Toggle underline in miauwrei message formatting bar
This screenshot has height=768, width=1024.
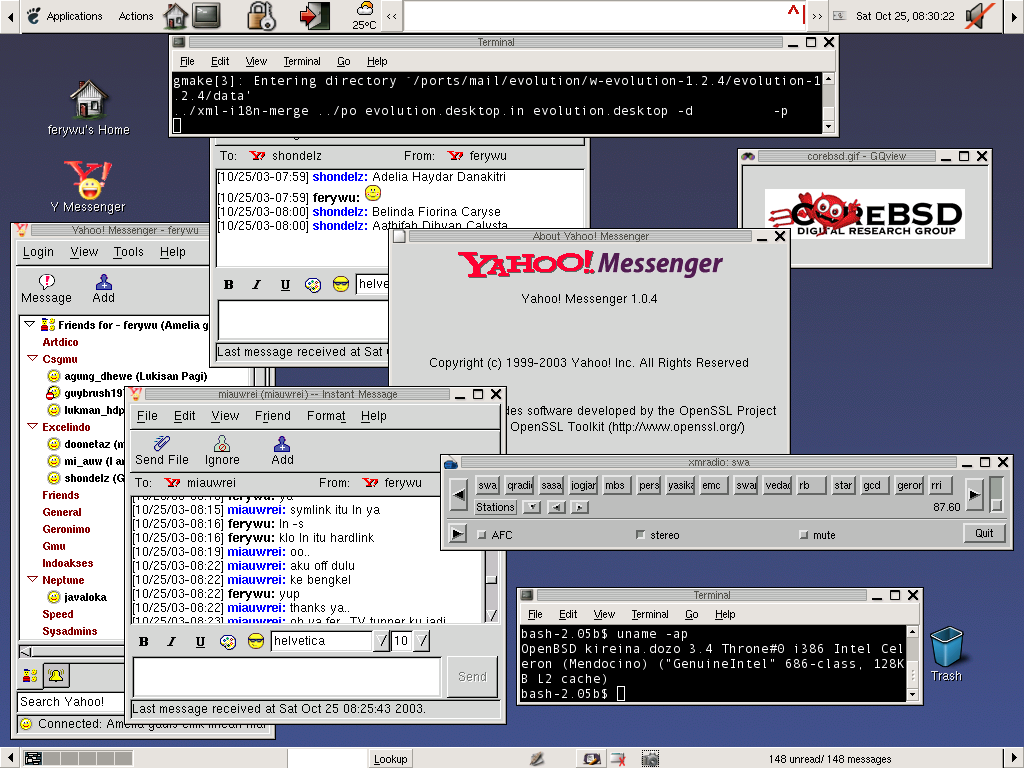pos(200,641)
